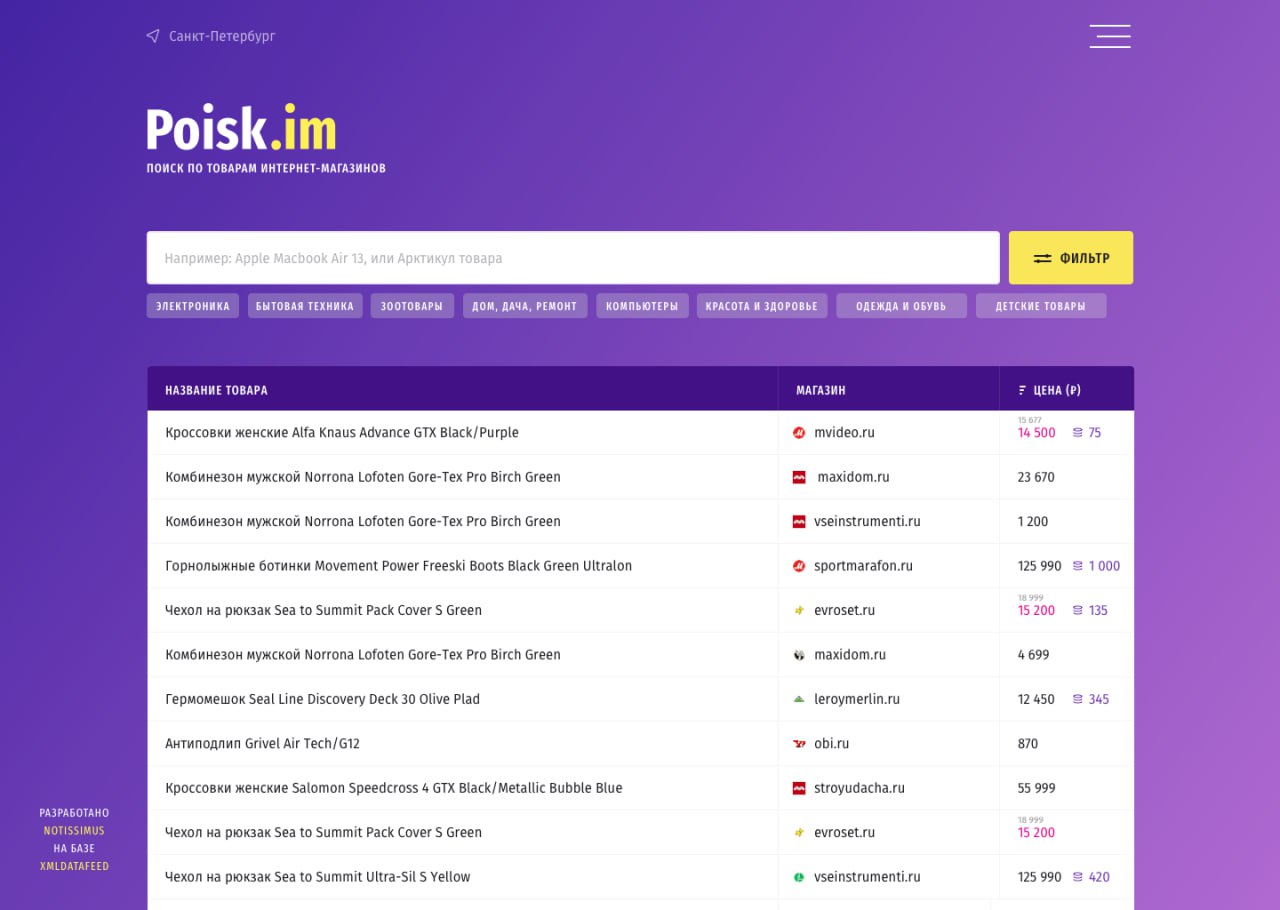Click the Poisk.im logo
1280x910 pixels.
click(x=241, y=128)
